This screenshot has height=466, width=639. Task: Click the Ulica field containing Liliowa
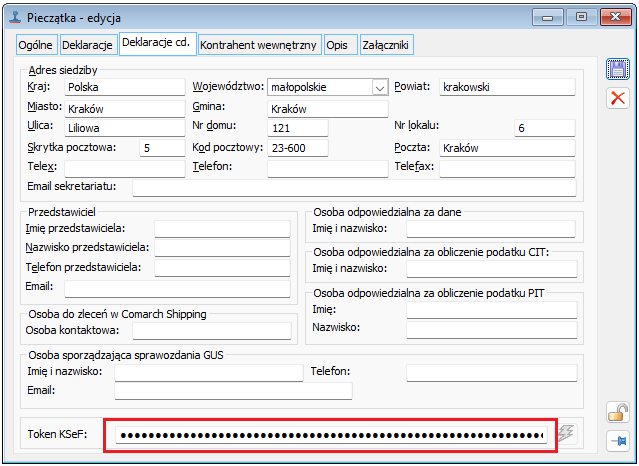(x=125, y=128)
